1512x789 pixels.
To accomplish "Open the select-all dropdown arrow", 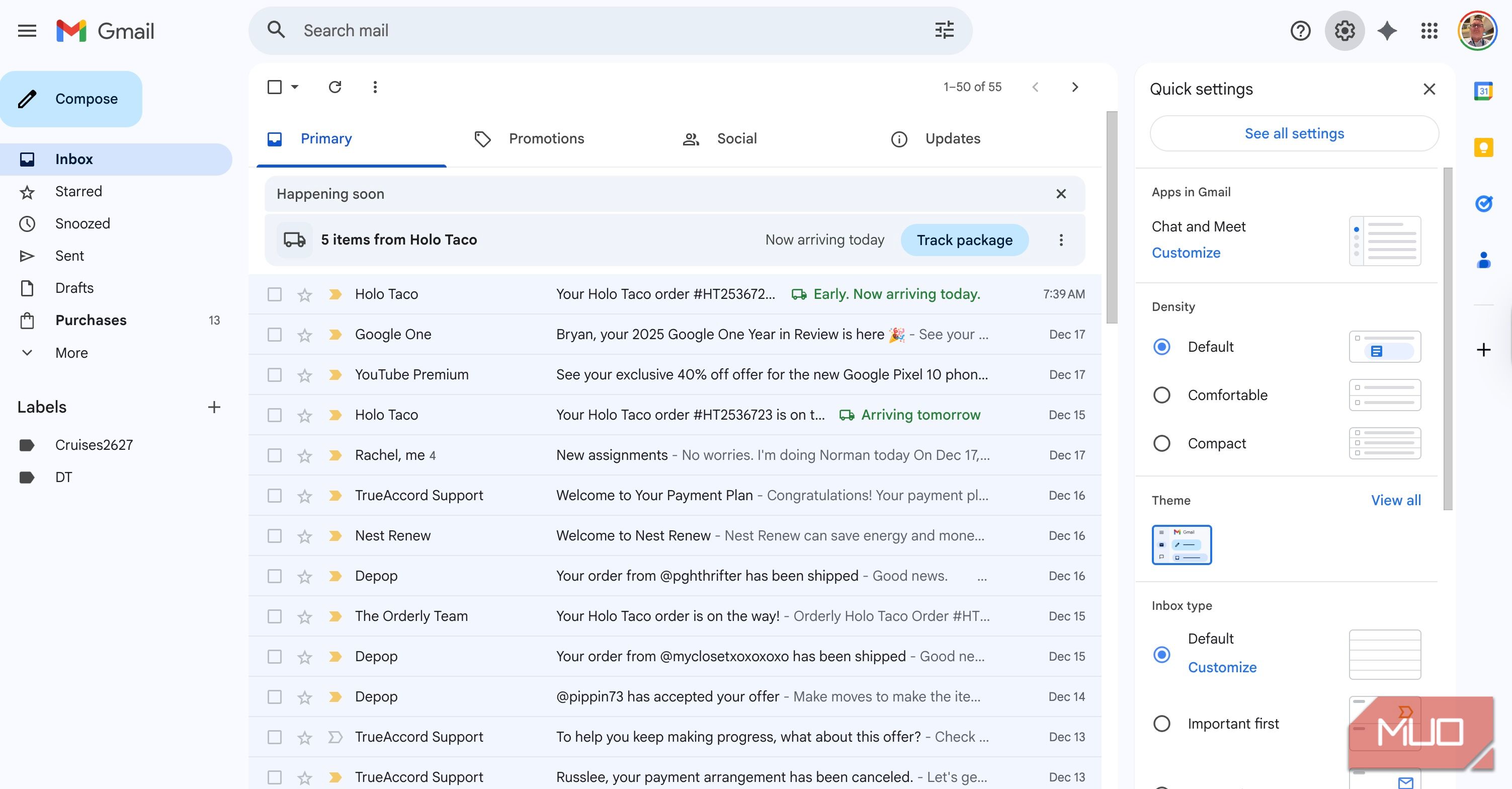I will click(295, 87).
